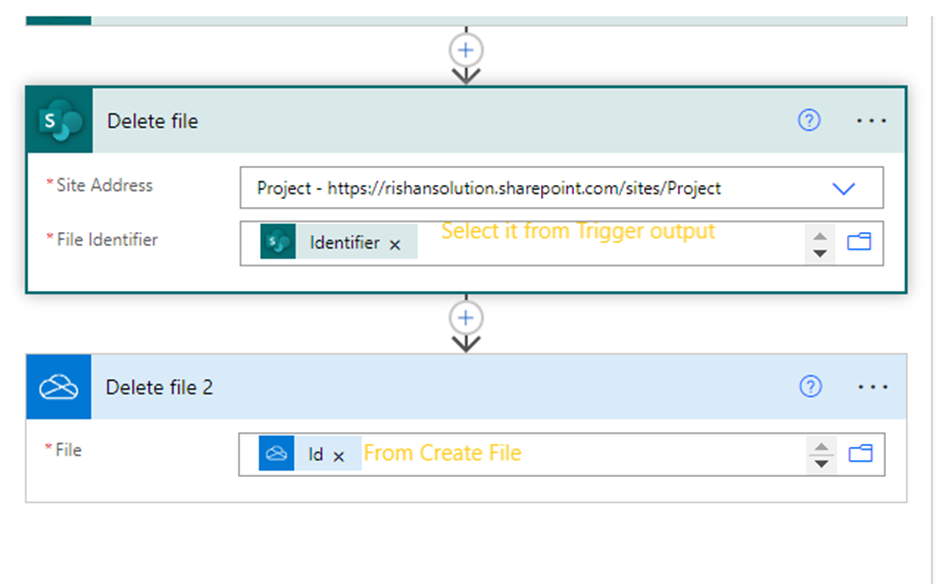The image size is (940, 584).
Task: Click the OneDrive icon inside the Id token
Action: point(276,453)
